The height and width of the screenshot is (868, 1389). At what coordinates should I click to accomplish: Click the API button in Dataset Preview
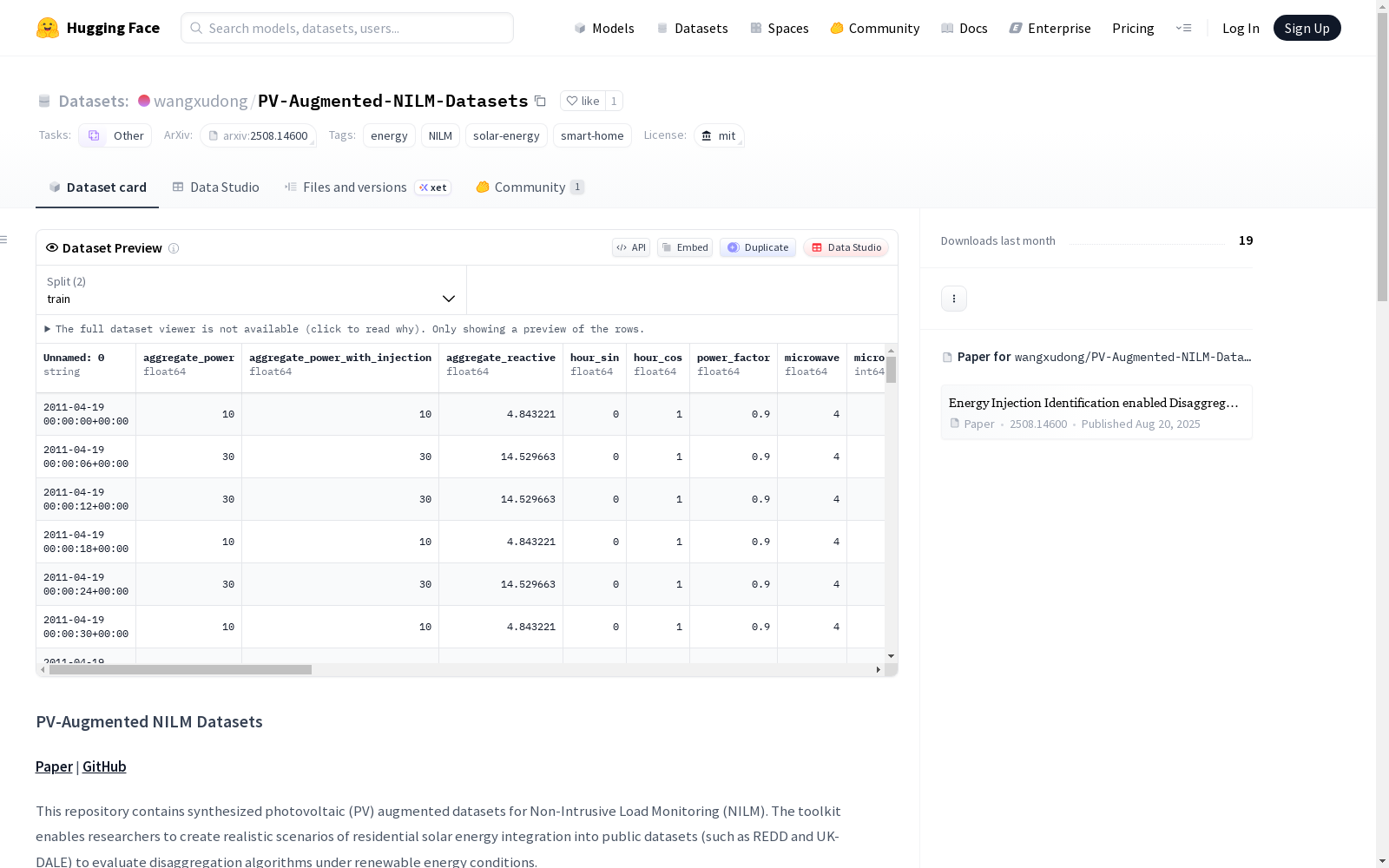point(631,247)
